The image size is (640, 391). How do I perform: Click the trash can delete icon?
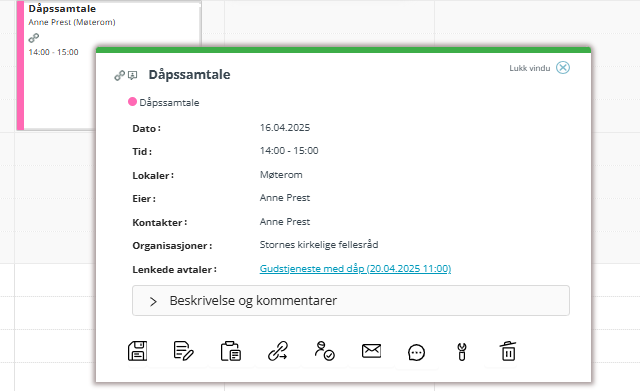tap(508, 351)
